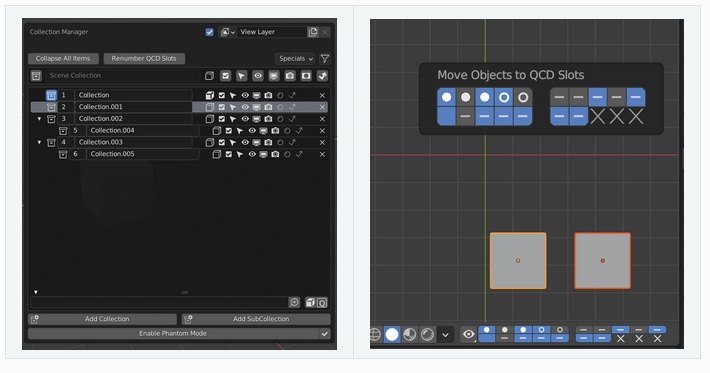710x373 pixels.
Task: Select material preview shading icon
Action: tap(410, 335)
